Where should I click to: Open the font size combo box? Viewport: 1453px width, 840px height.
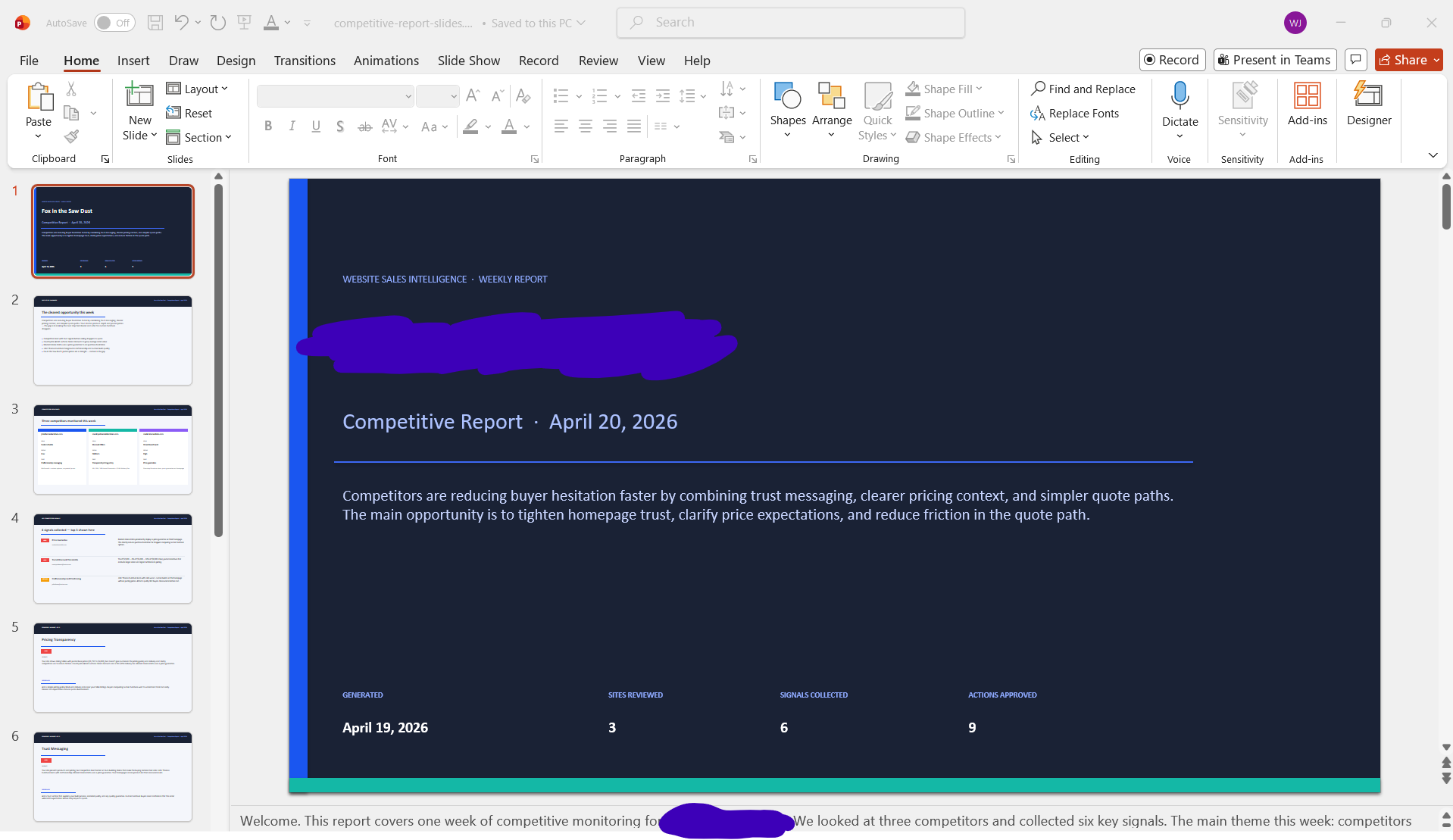click(x=438, y=96)
